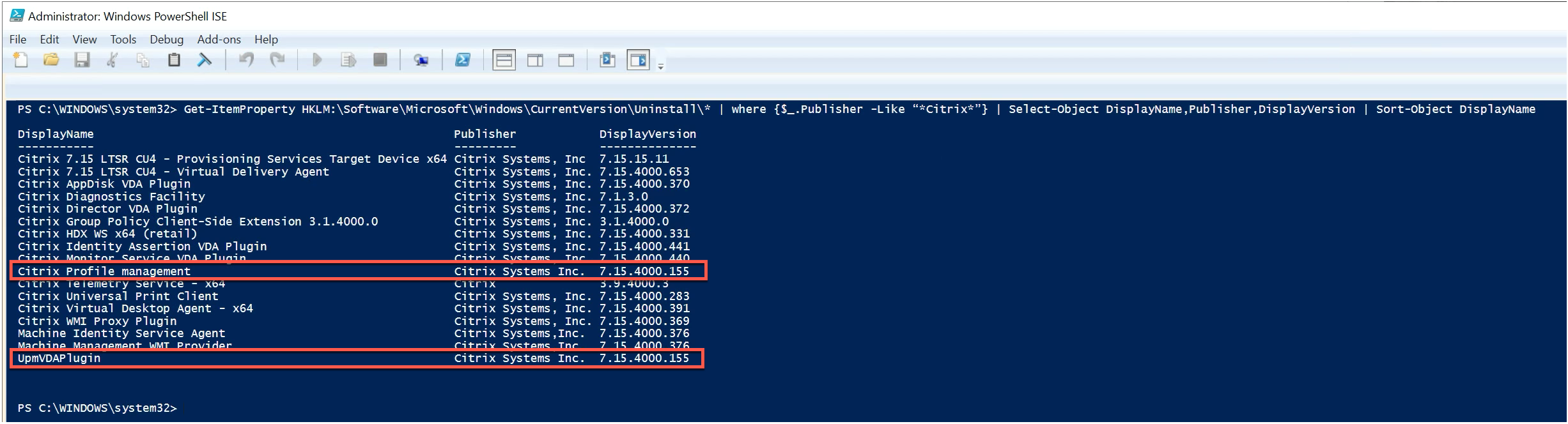The image size is (1568, 424).
Task: Select the Citrix WMI Proxy Plugin entry
Action: click(x=97, y=321)
